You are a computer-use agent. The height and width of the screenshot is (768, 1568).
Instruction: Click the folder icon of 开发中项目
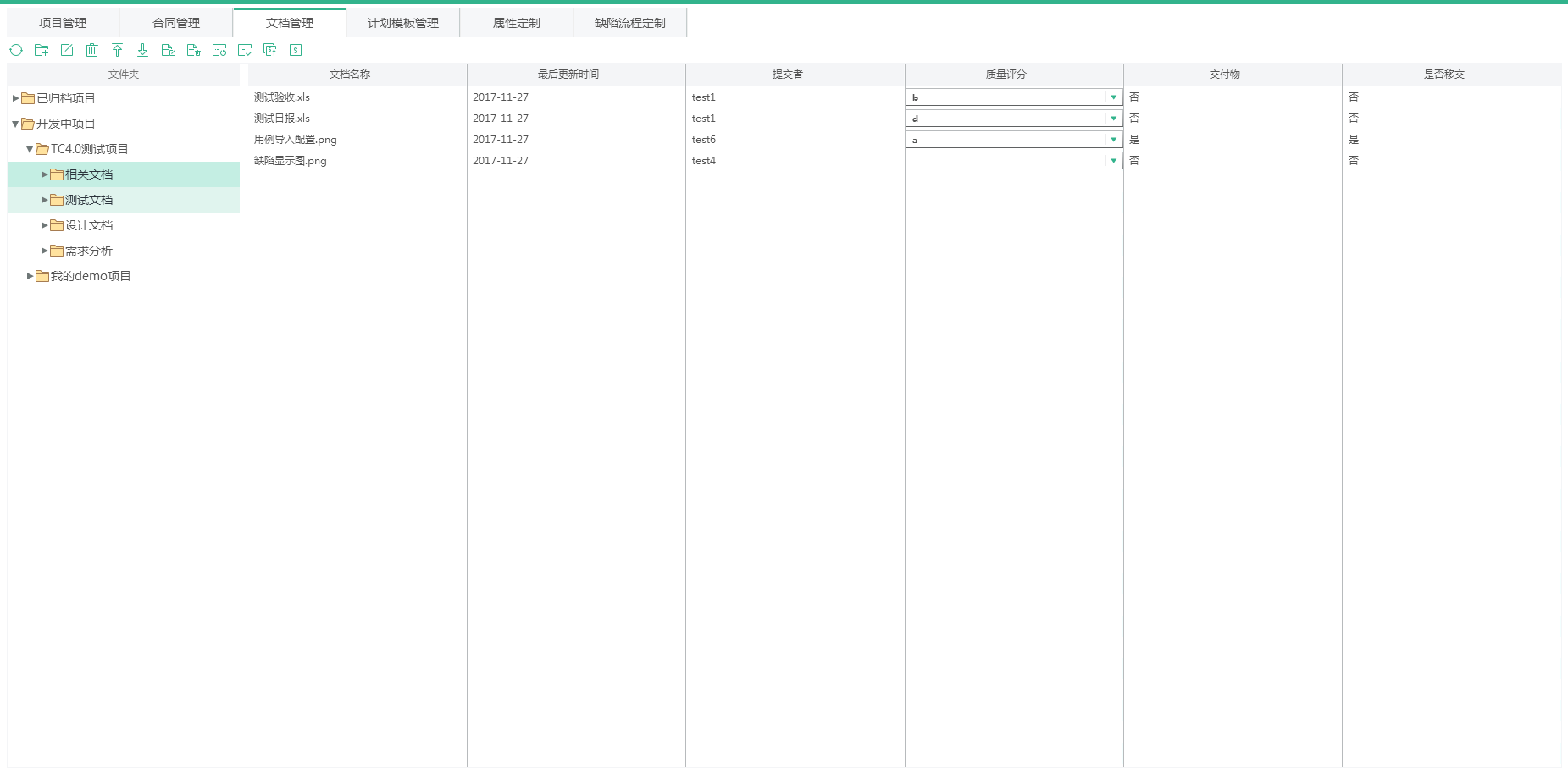28,124
